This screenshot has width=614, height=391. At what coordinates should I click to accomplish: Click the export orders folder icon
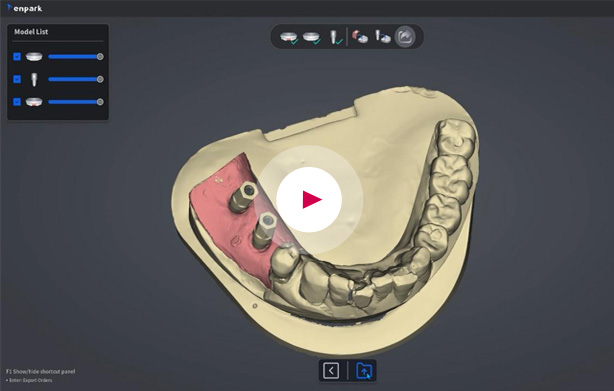pyautogui.click(x=364, y=370)
